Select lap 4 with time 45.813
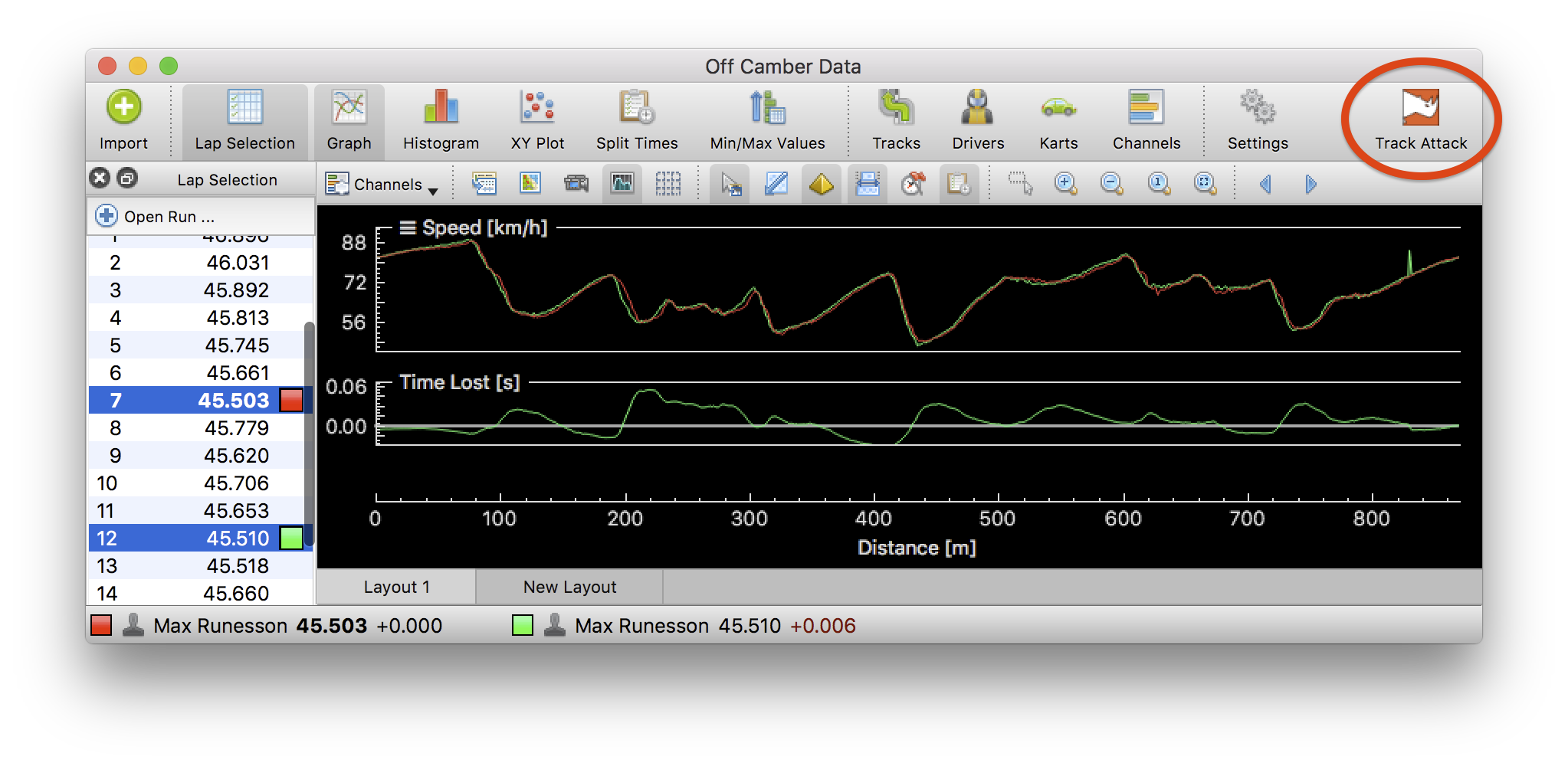The height and width of the screenshot is (766, 1568). [196, 318]
